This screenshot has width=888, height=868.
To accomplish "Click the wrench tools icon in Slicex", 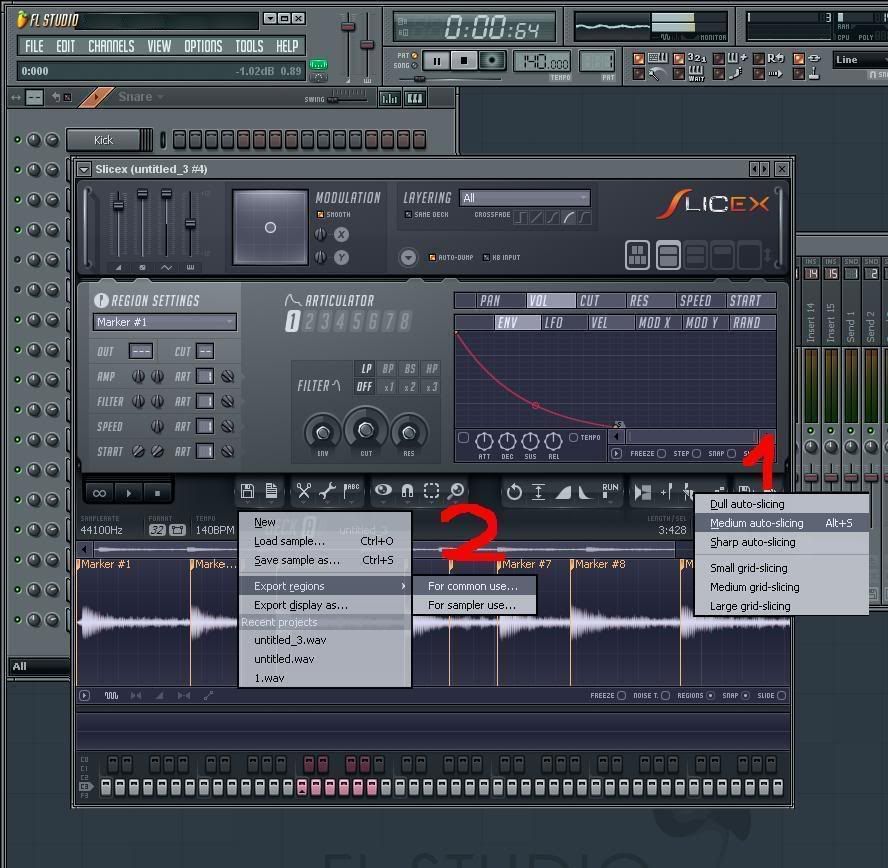I will [x=327, y=491].
